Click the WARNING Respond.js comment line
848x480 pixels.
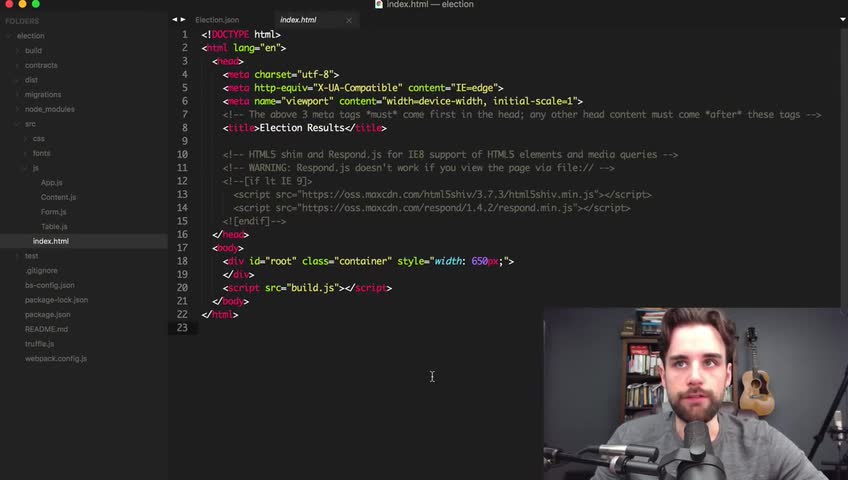(x=419, y=168)
